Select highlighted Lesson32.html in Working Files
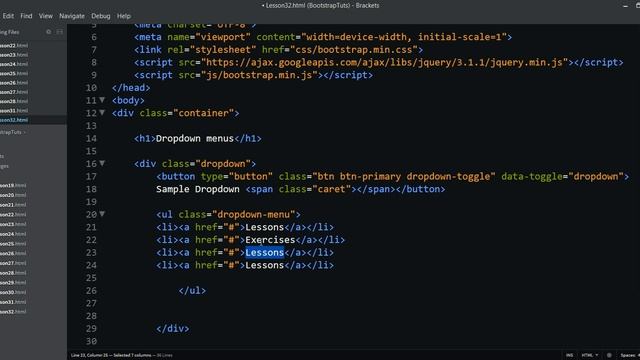 point(14,120)
